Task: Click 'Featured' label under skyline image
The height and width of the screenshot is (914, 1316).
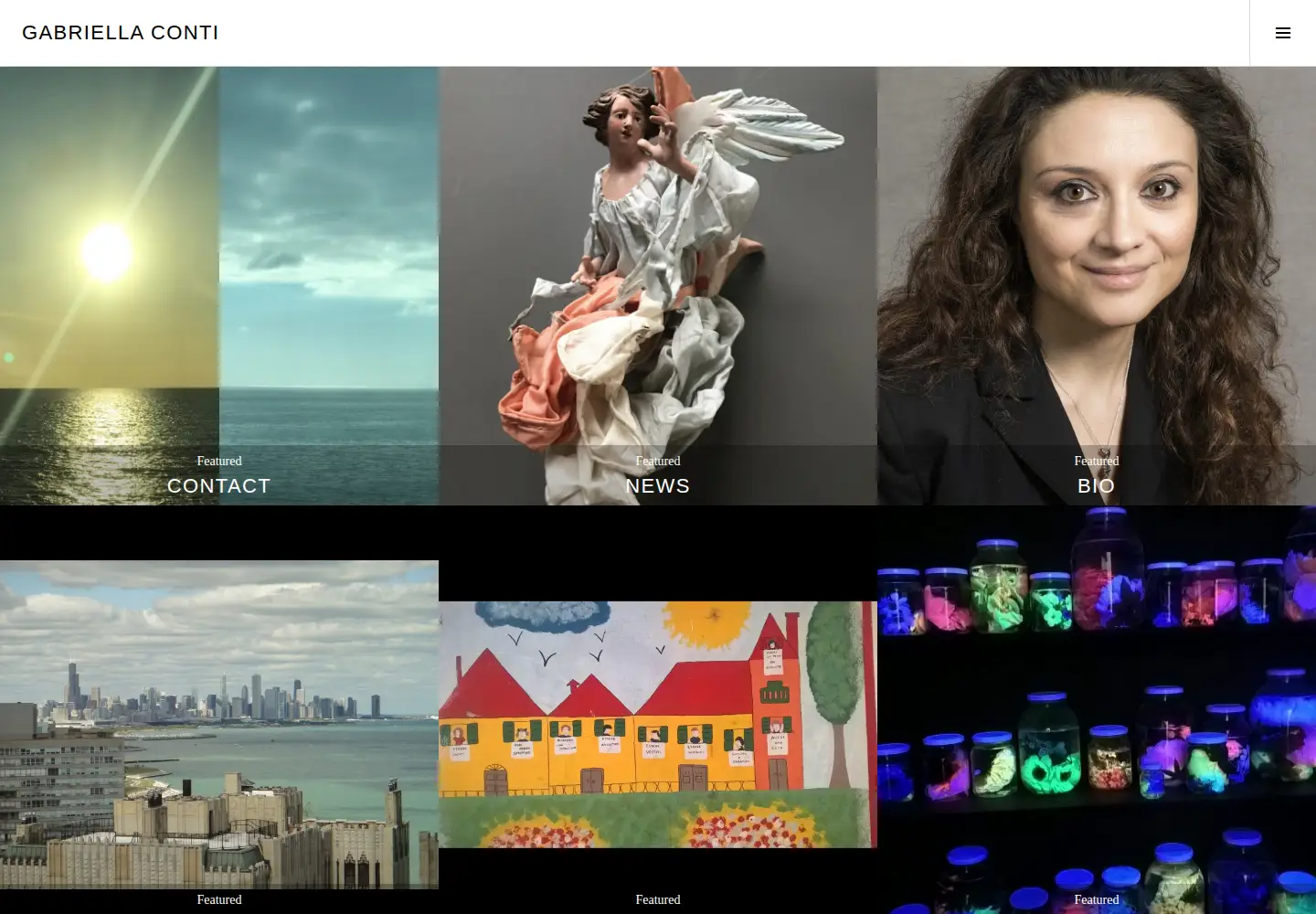Action: (219, 899)
